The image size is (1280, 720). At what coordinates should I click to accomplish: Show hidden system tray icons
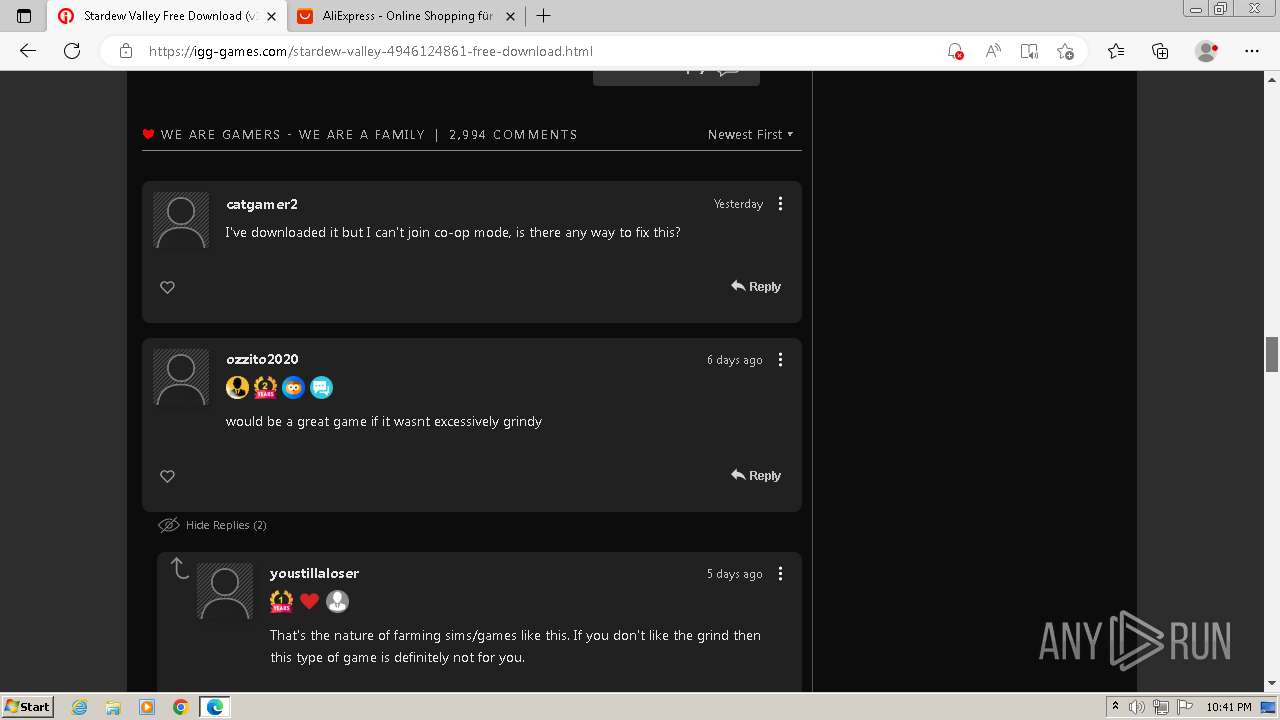click(1115, 707)
